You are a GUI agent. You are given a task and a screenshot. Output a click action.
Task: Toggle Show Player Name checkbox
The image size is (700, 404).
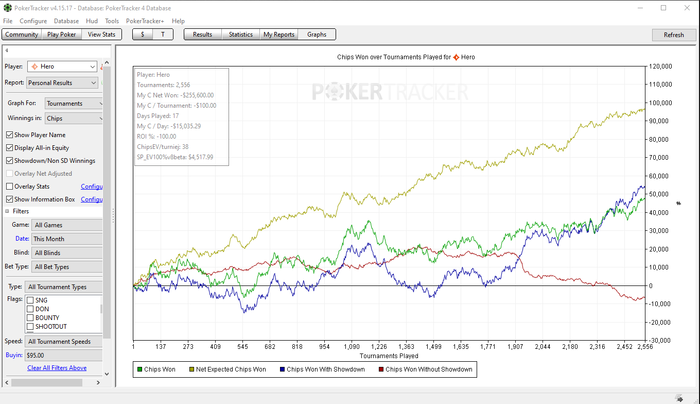[9, 135]
